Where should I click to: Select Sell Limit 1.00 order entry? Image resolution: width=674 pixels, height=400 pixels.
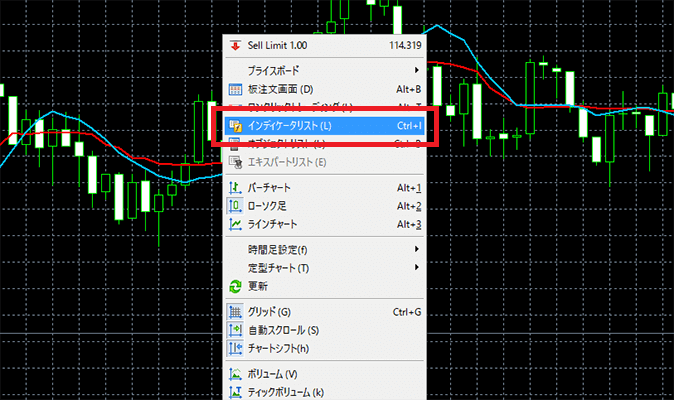[325, 46]
